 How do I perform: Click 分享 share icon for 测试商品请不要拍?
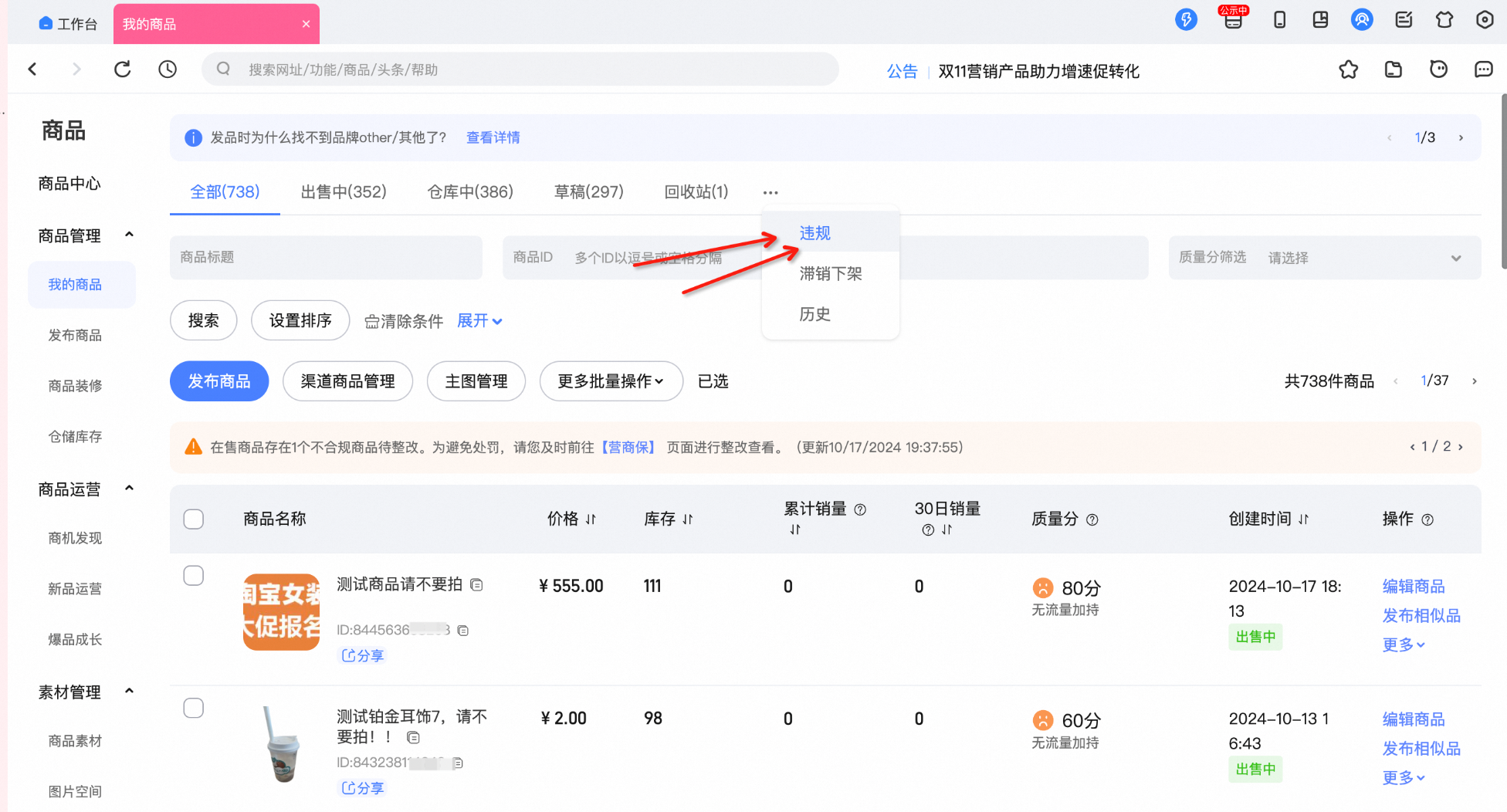click(363, 655)
